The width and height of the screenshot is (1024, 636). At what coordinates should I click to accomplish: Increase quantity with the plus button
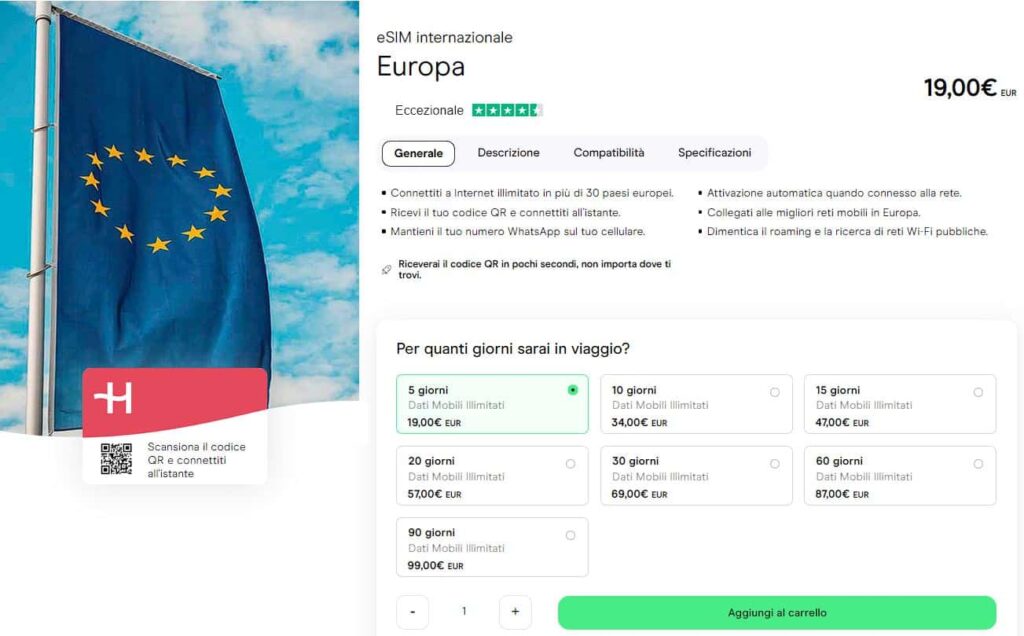pyautogui.click(x=515, y=611)
